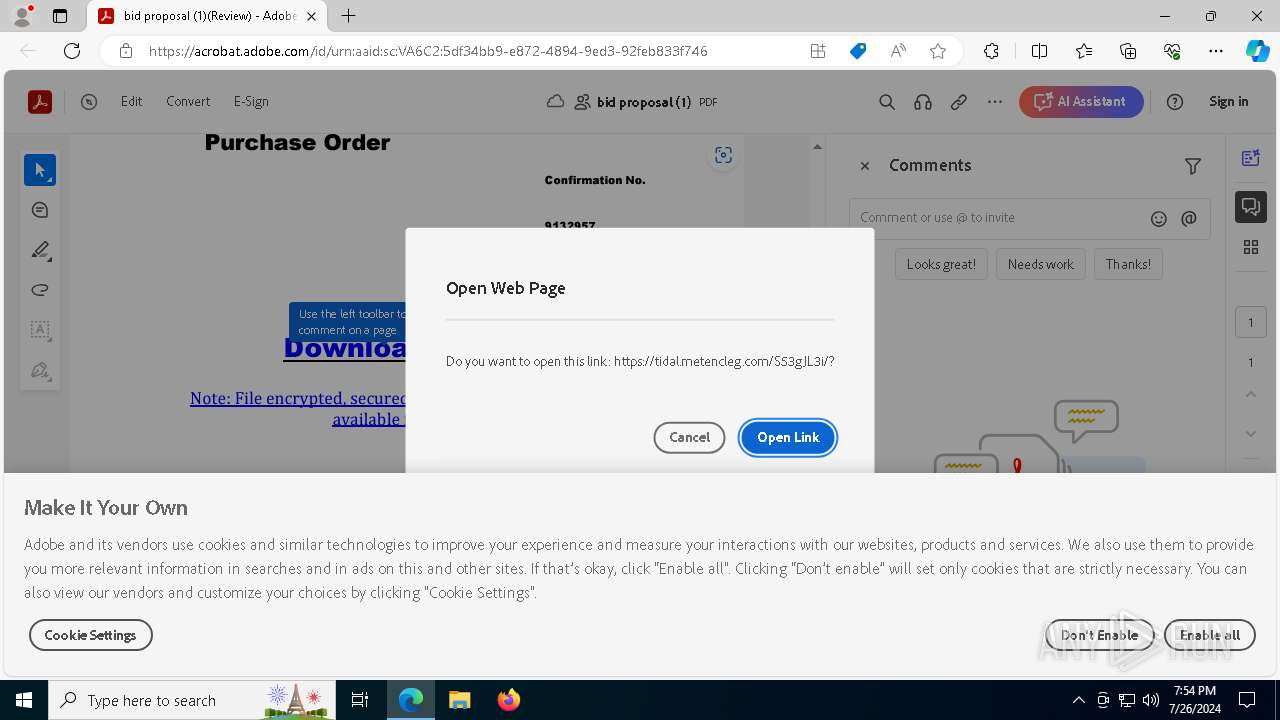Choose the 'Needs work' quick reply

[x=1040, y=264]
